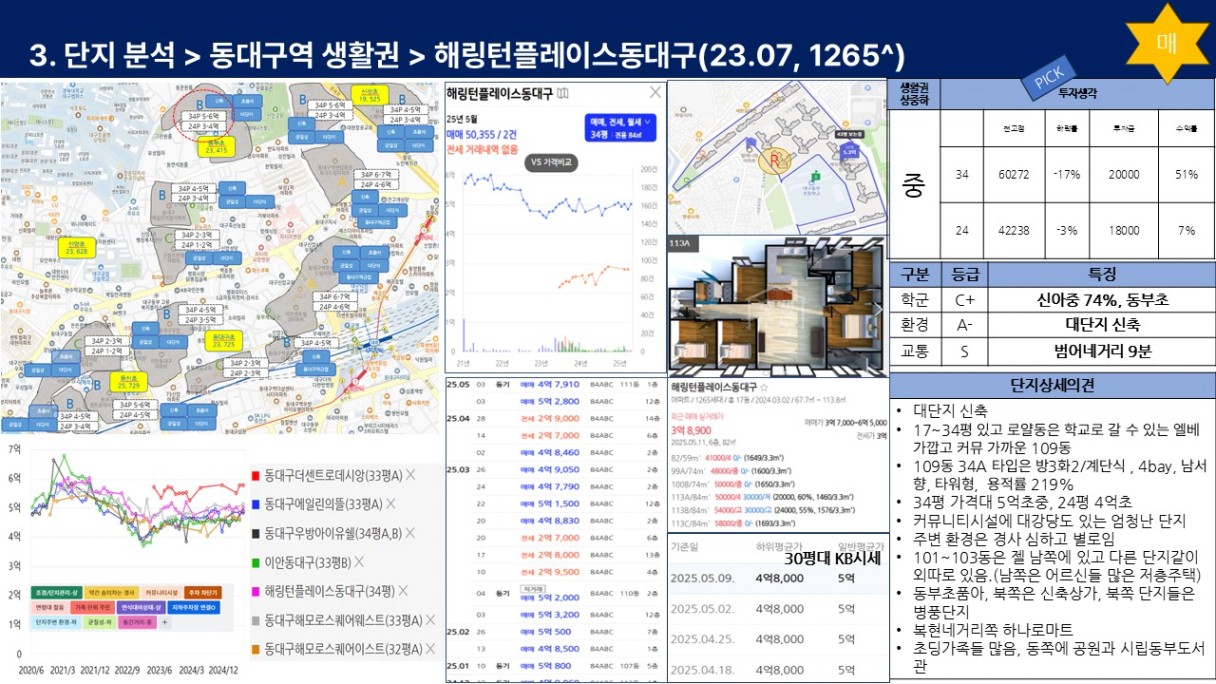This screenshot has height=684, width=1216.
Task: Click the 113A floor plan label
Action: pos(681,242)
